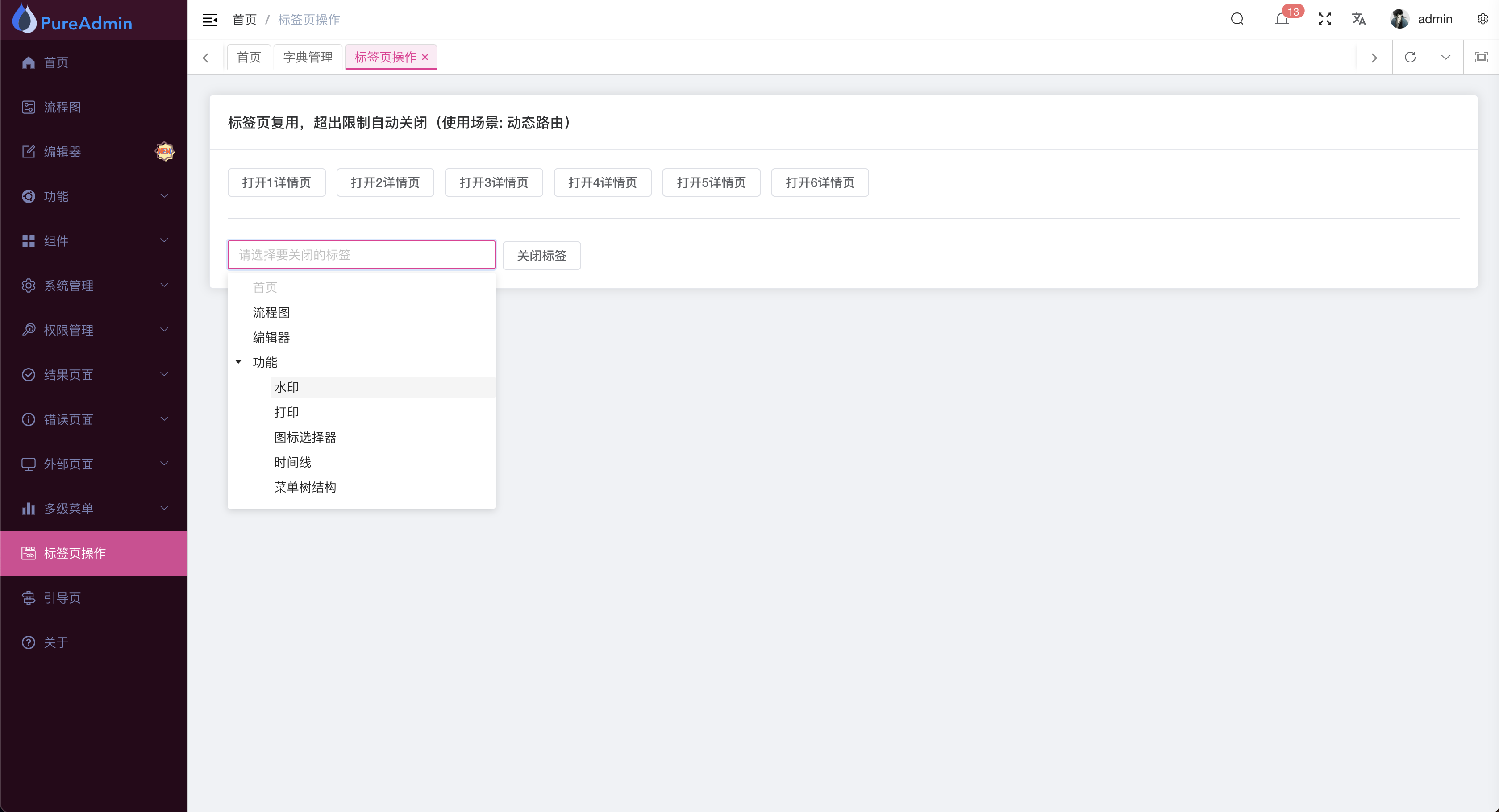
Task: Open the tab operations dropdown chevron
Action: click(x=1445, y=57)
